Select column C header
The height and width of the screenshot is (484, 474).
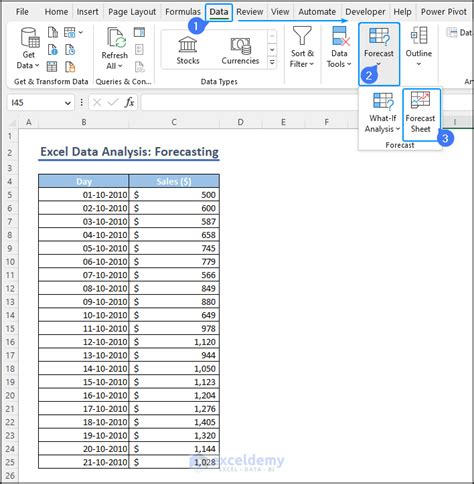click(x=174, y=122)
